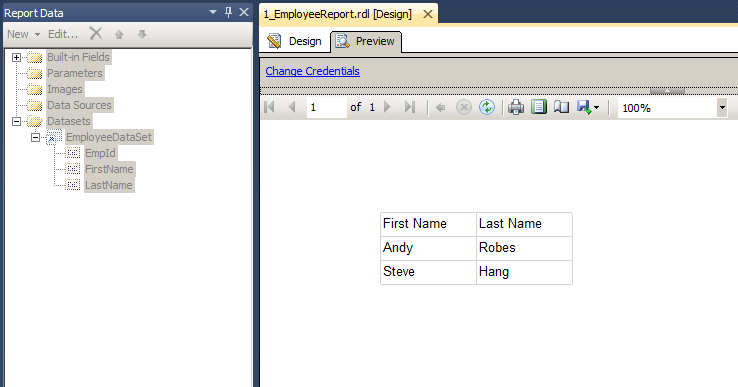Click the current page number field
Screen dimensions: 738x387
pos(326,107)
